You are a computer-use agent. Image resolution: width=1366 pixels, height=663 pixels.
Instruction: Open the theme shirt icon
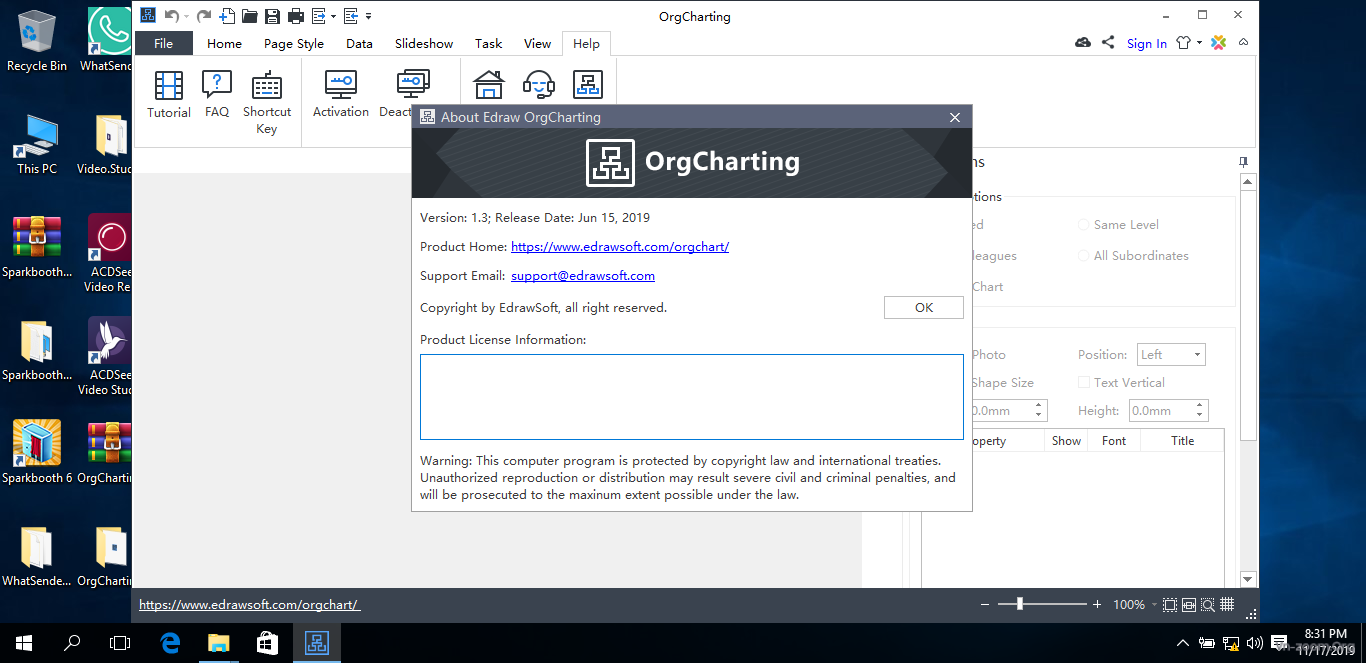1185,43
